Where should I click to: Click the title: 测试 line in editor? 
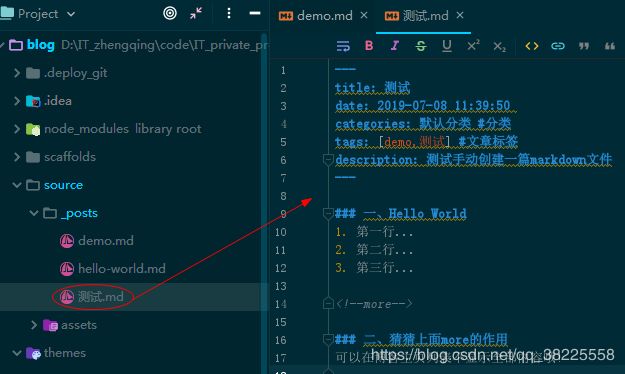(372, 88)
